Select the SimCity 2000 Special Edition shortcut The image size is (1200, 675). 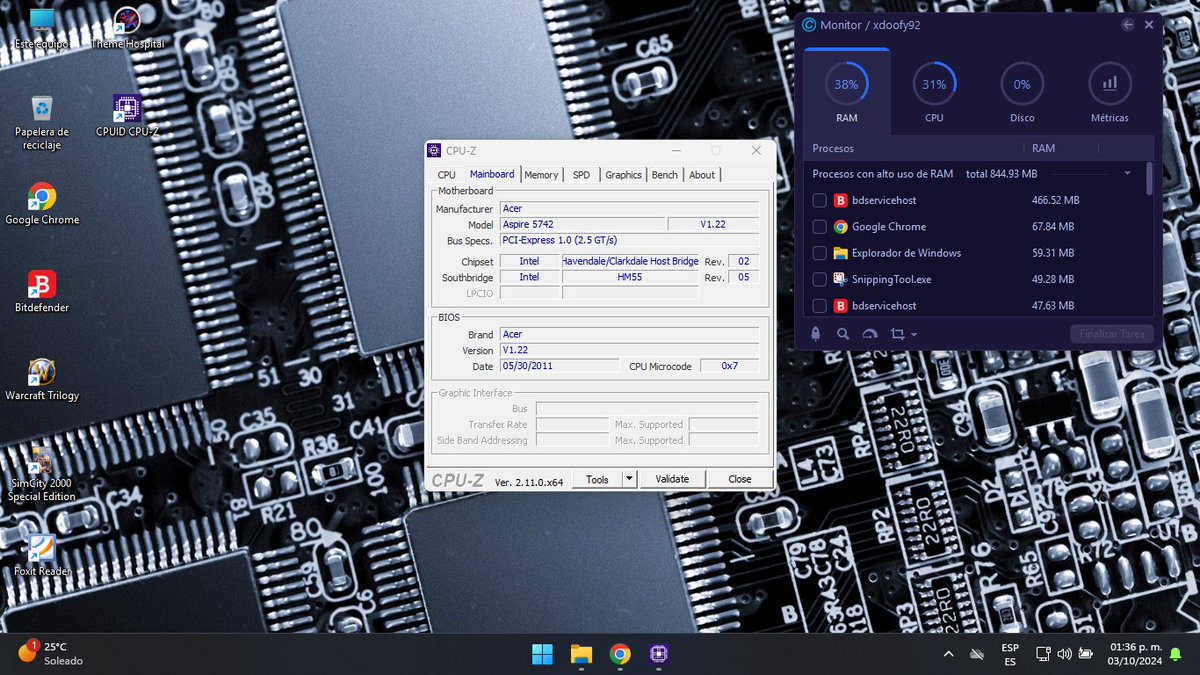[x=42, y=473]
